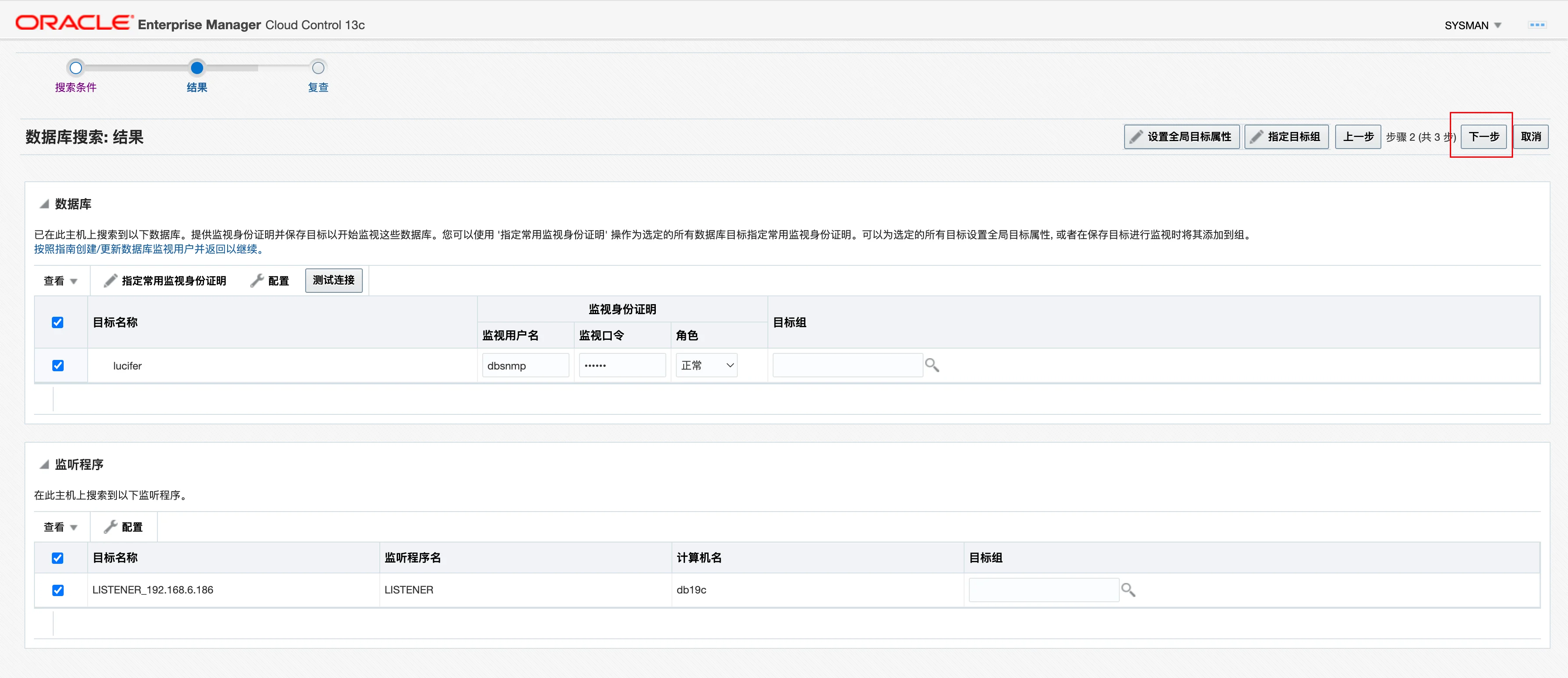1568x678 pixels.
Task: Click the pencil icon for 指定常用监视身份证明
Action: point(110,280)
